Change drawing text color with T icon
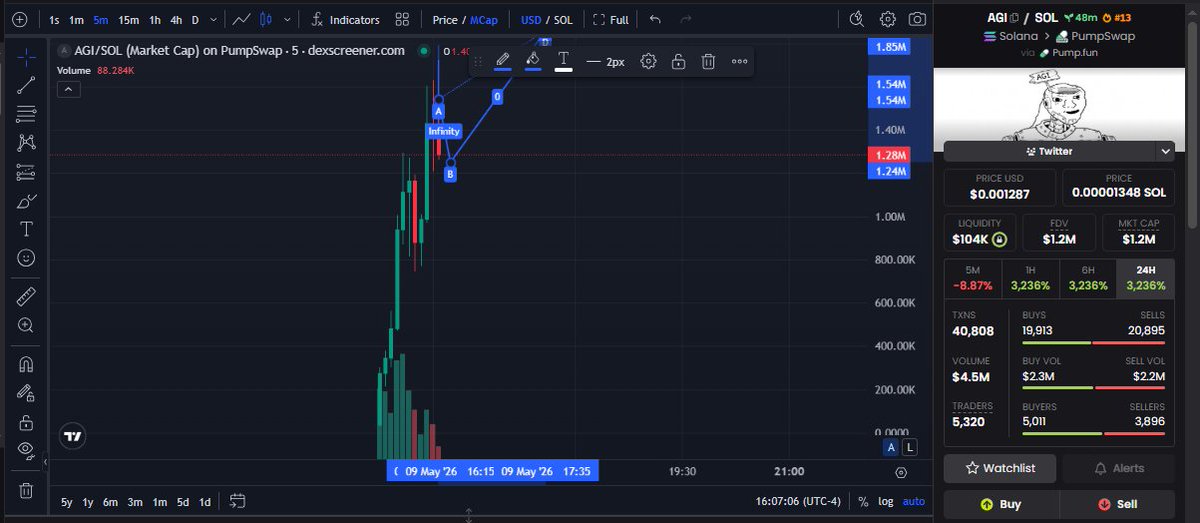 click(563, 61)
